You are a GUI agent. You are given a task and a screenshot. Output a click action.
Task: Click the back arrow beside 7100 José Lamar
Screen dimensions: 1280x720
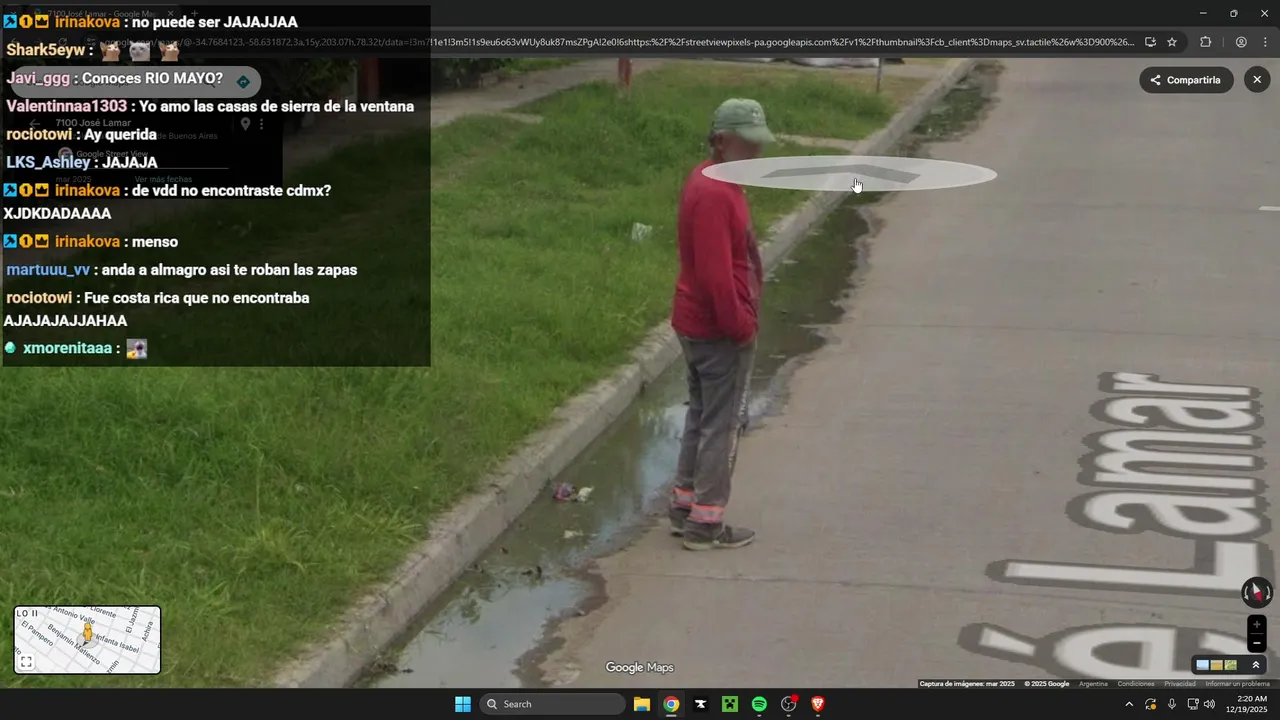coord(34,124)
